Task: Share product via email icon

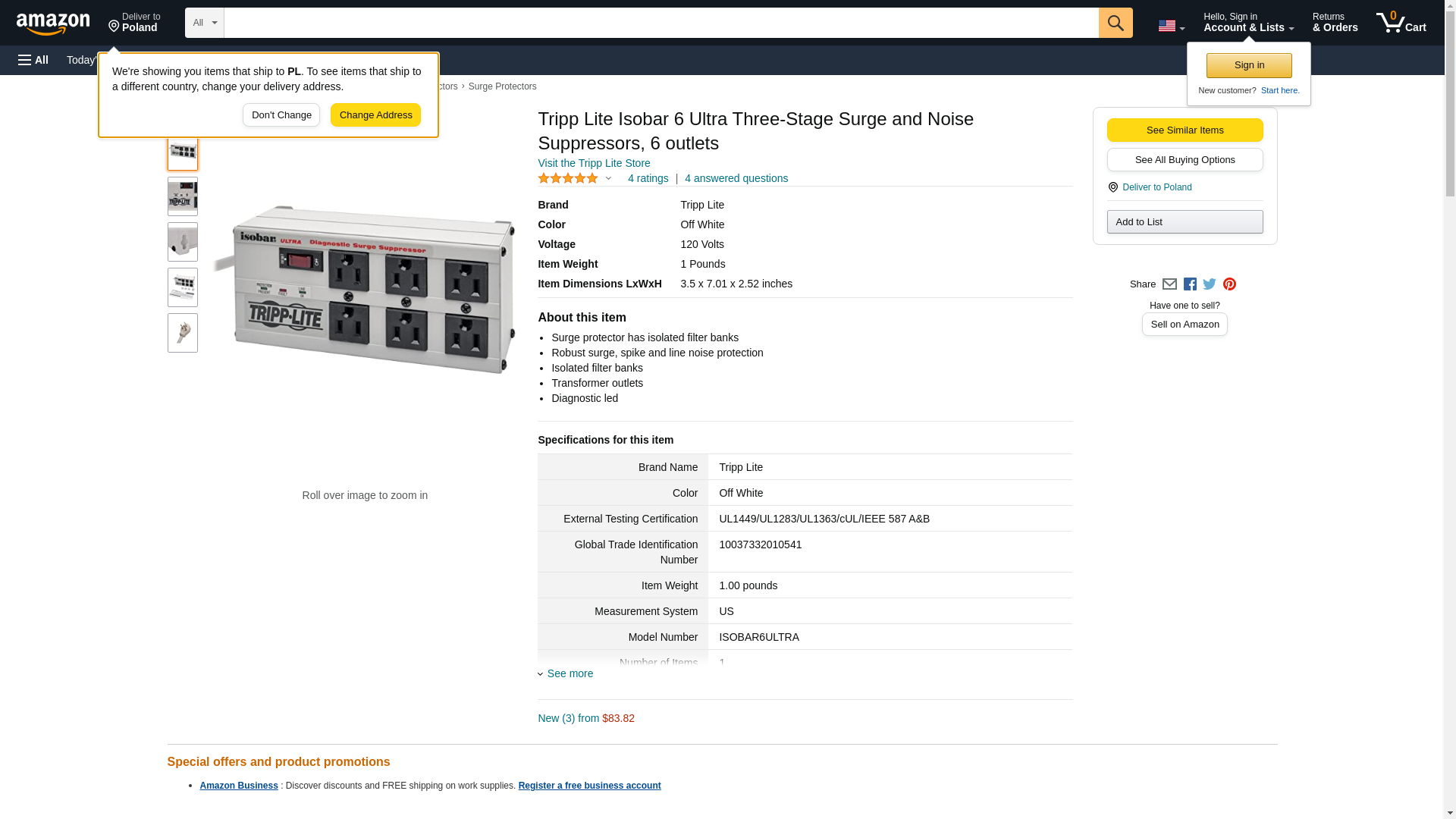Action: coord(1169,284)
